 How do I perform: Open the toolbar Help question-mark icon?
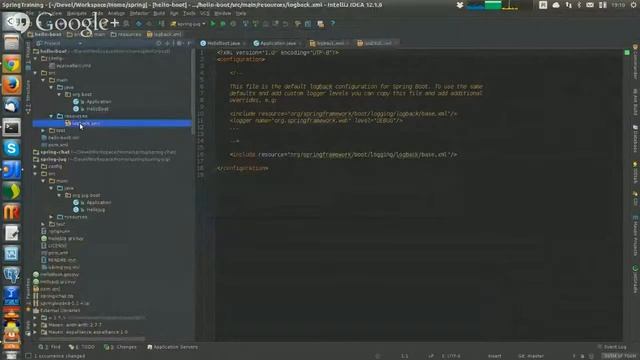pos(333,24)
